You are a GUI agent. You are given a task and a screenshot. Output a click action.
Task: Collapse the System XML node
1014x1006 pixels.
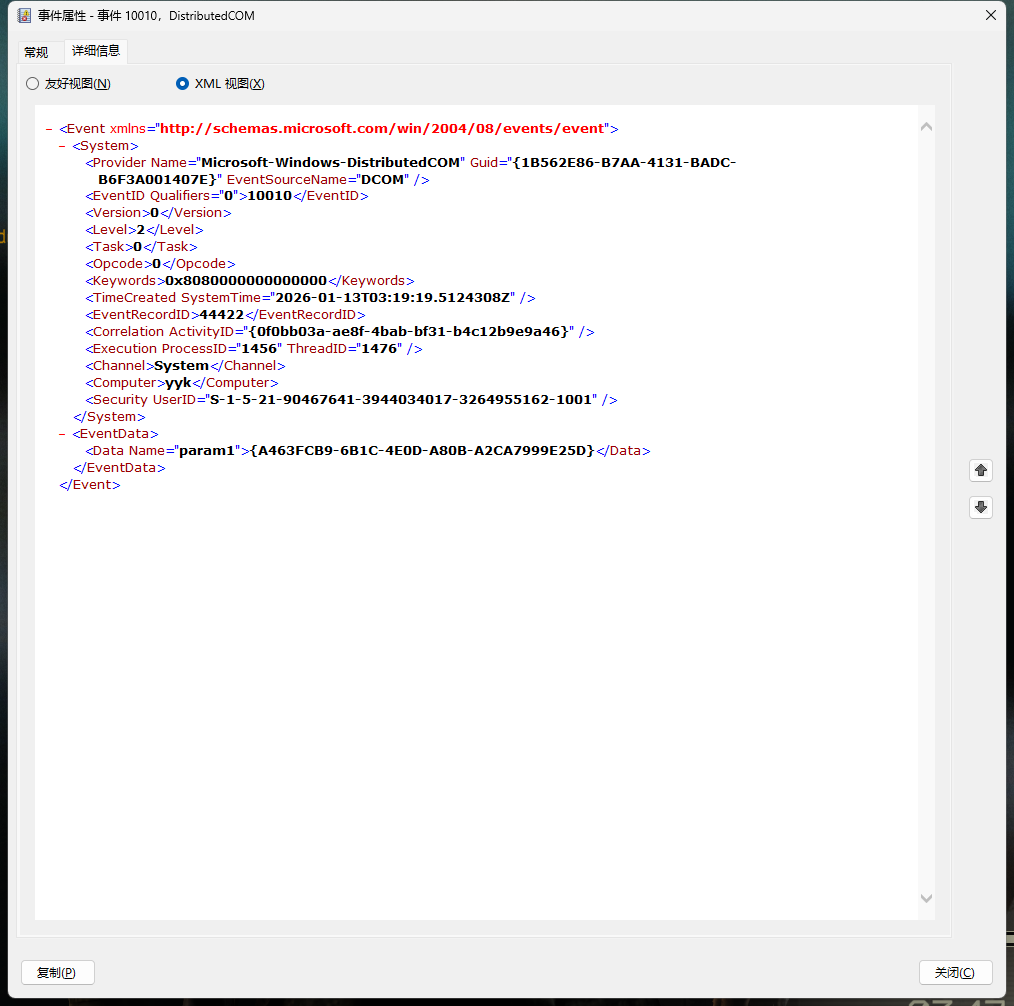(62, 146)
